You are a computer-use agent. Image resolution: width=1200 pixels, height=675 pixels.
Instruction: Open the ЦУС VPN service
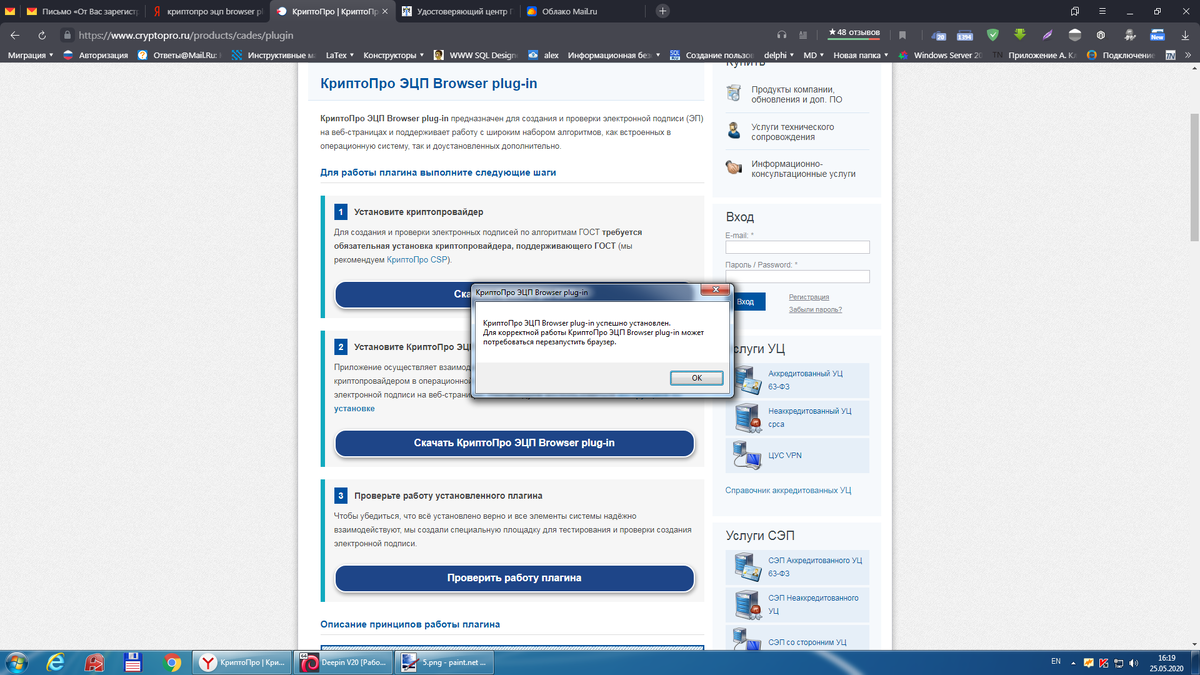(797, 455)
